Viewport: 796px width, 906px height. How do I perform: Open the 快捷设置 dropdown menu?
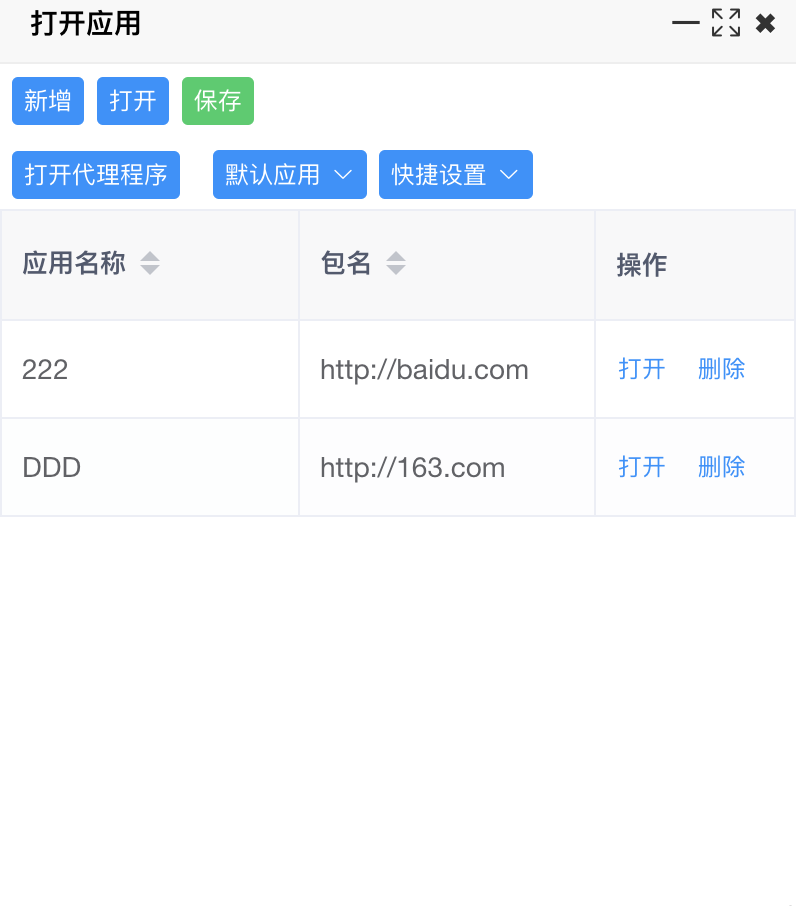[x=455, y=175]
